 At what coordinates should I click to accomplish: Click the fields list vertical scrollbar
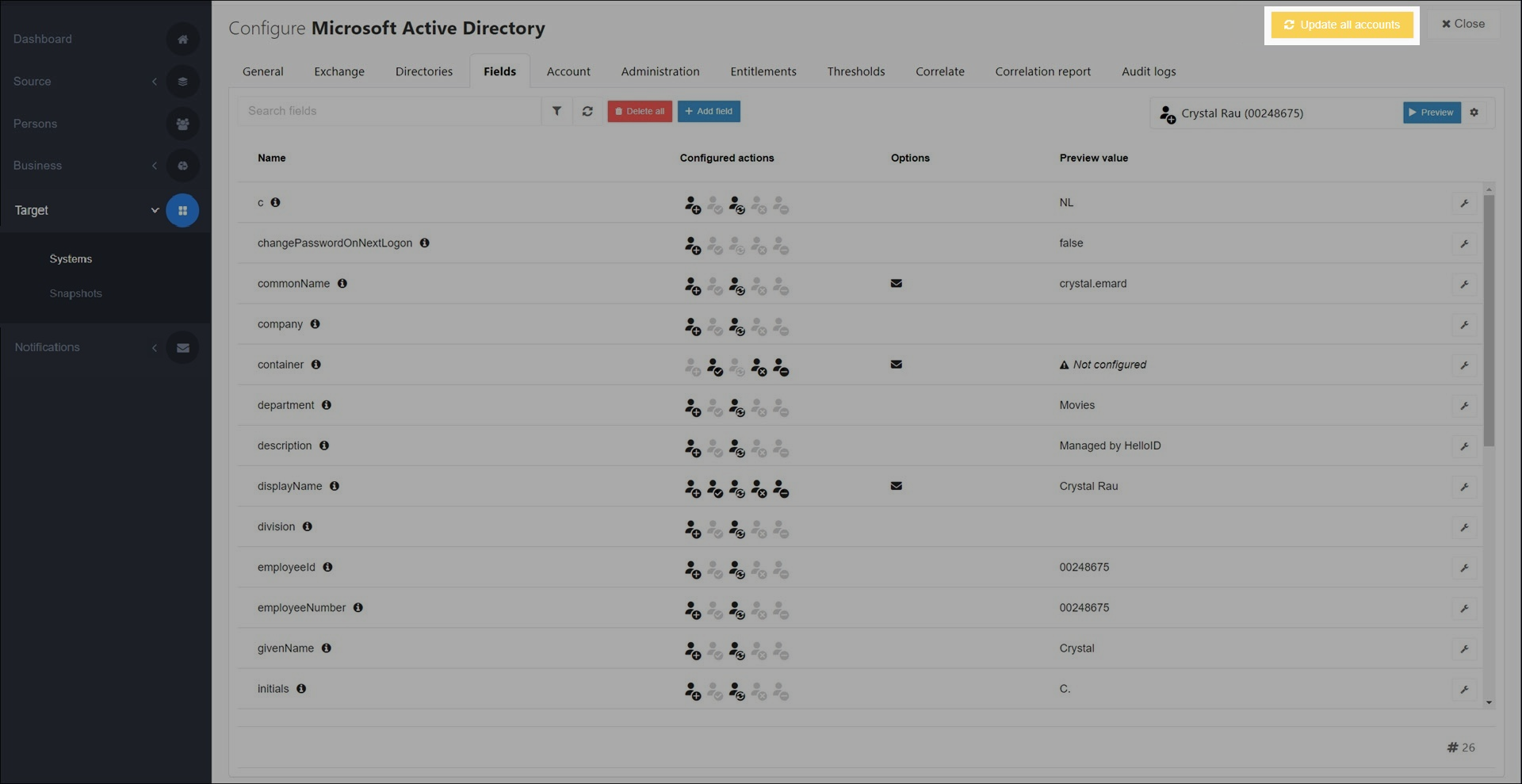coord(1489,321)
